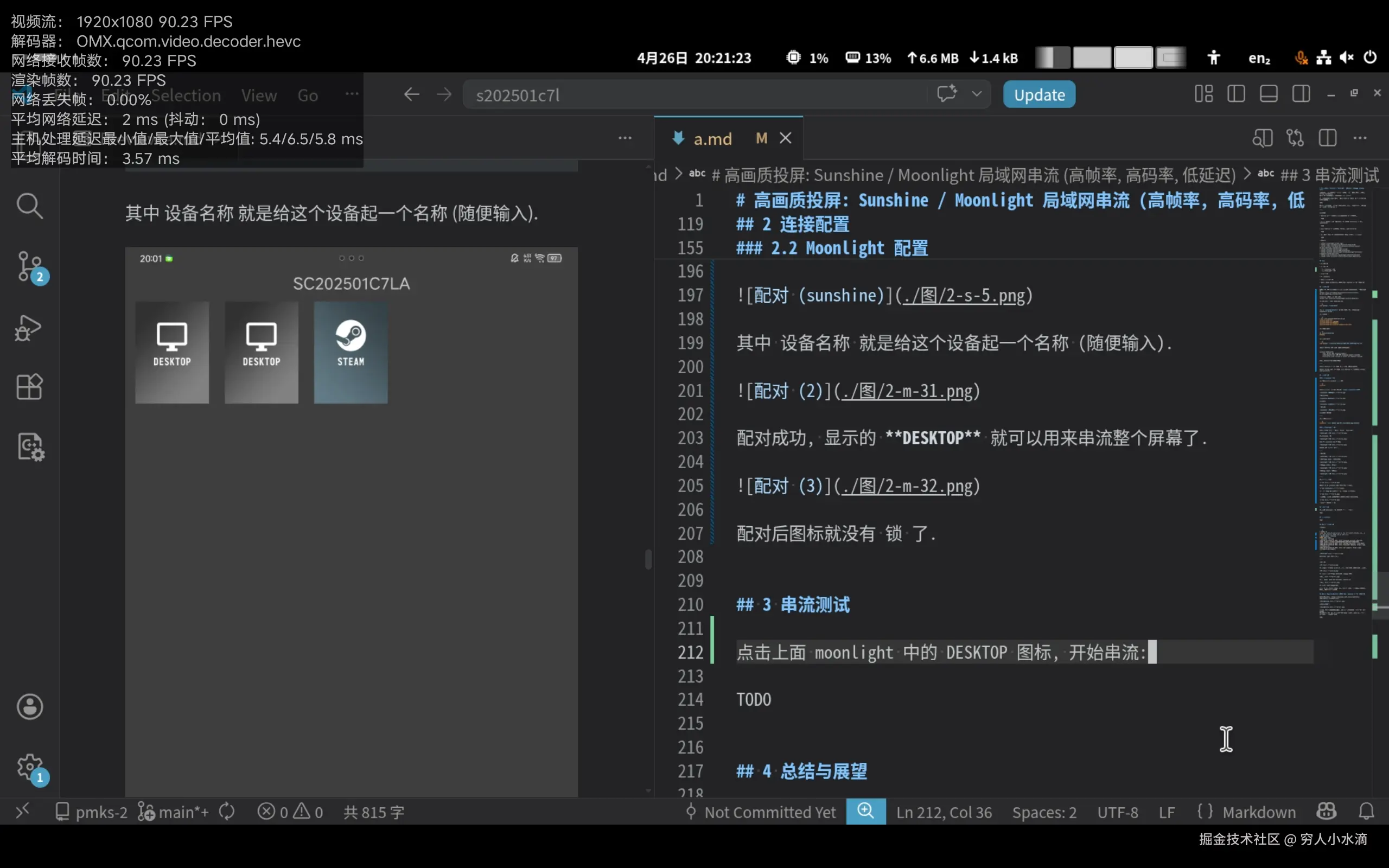The width and height of the screenshot is (1389, 868).
Task: Click the editor minimap
Action: click(x=1343, y=402)
